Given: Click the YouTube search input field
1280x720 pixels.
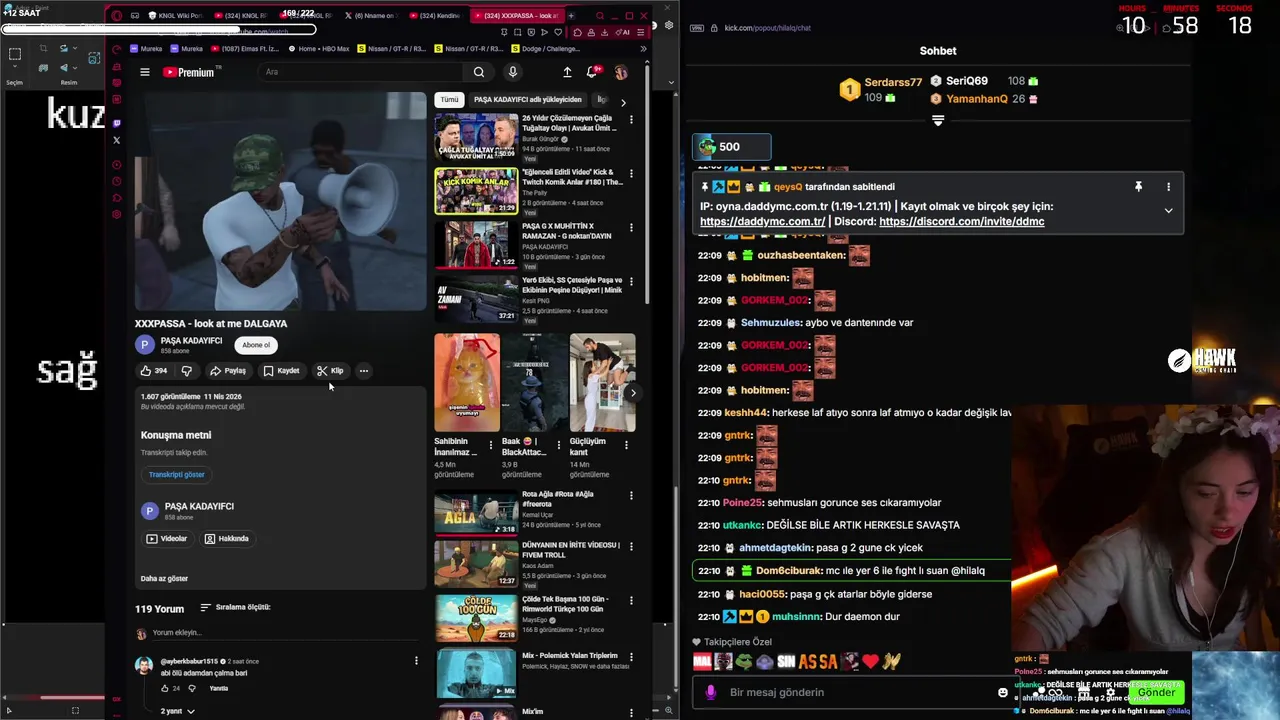Looking at the screenshot, I should pos(360,72).
